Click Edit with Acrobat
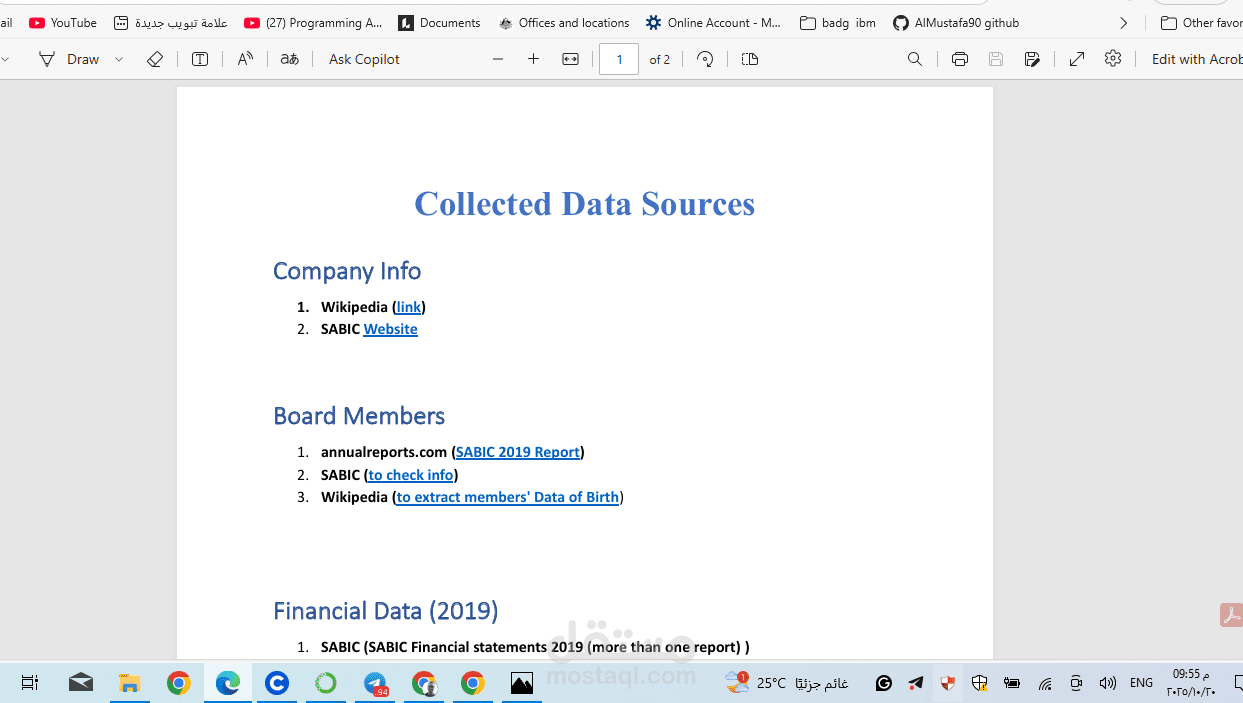Image resolution: width=1243 pixels, height=703 pixels. (1196, 59)
